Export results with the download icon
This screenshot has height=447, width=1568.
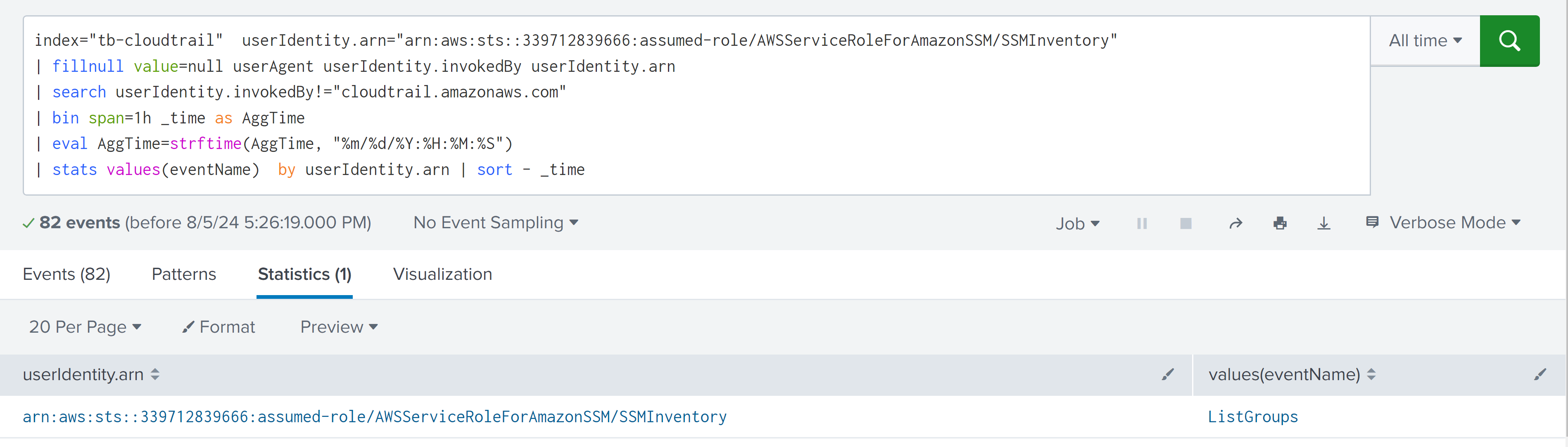(x=1323, y=223)
